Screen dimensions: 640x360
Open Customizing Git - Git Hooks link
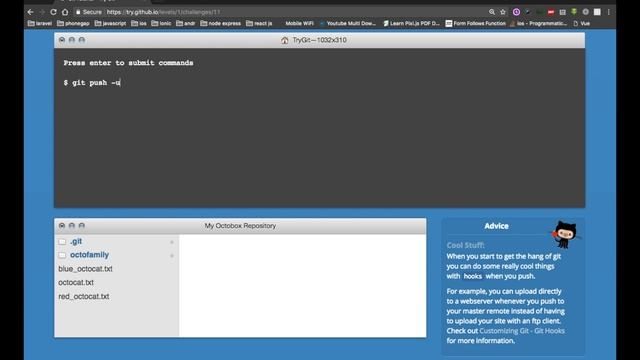(522, 331)
